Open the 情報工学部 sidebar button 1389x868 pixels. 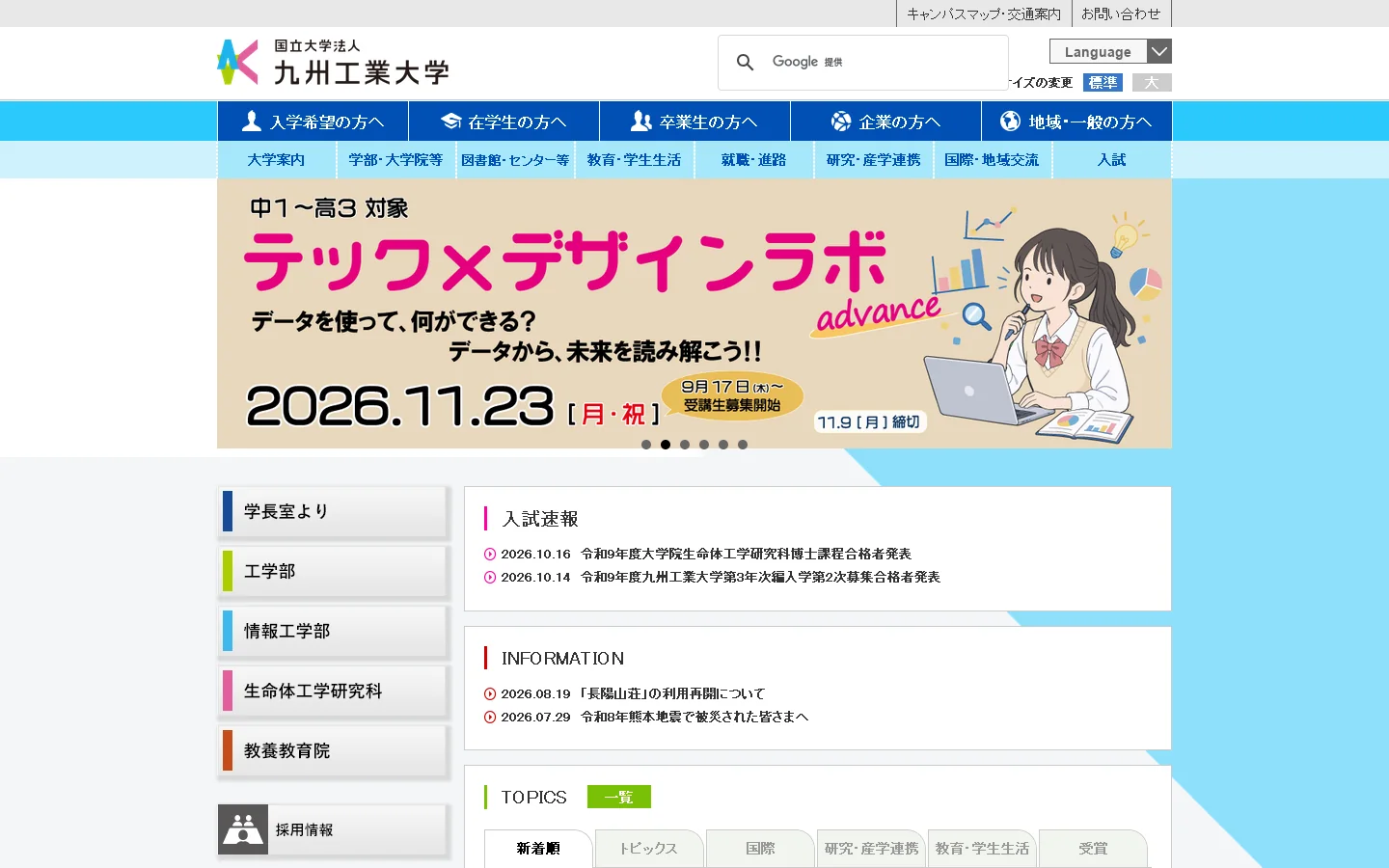334,631
